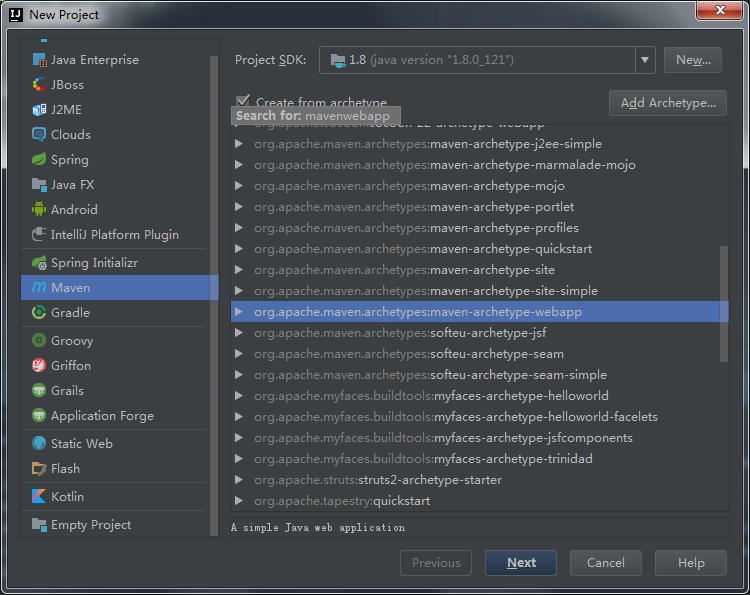This screenshot has height=595, width=750.
Task: Click the Previous button
Action: [436, 563]
